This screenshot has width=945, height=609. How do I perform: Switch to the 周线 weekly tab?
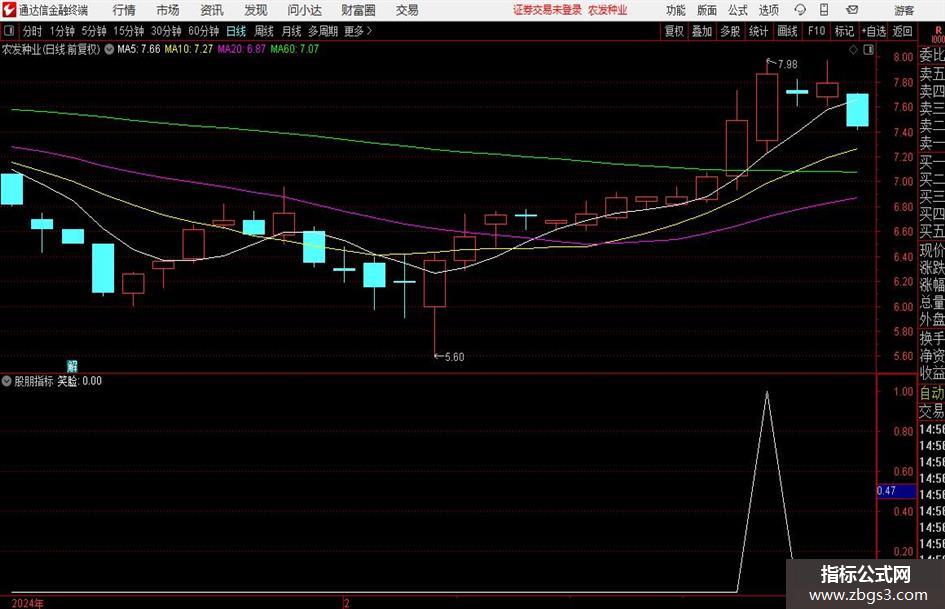(x=264, y=31)
